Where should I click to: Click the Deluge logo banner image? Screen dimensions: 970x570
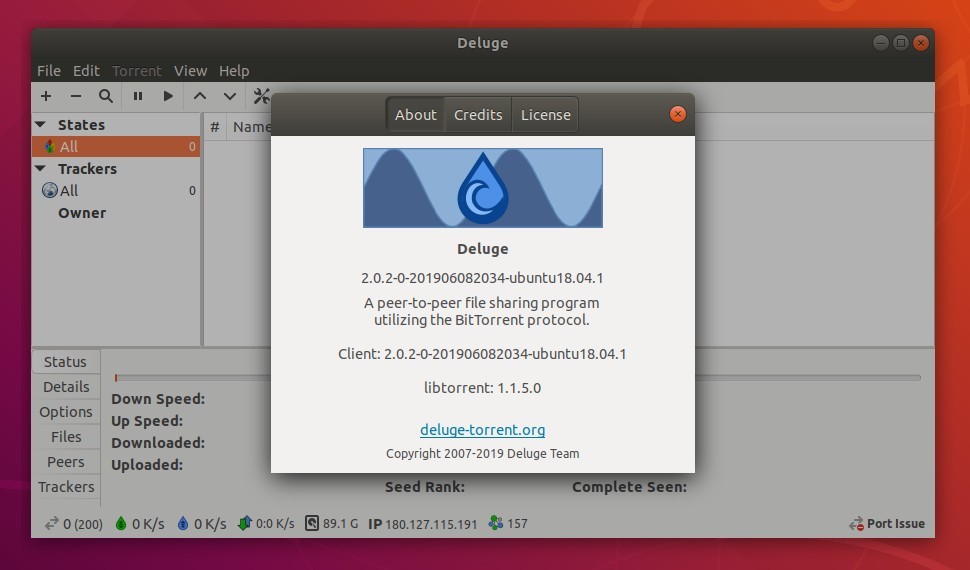pos(483,188)
